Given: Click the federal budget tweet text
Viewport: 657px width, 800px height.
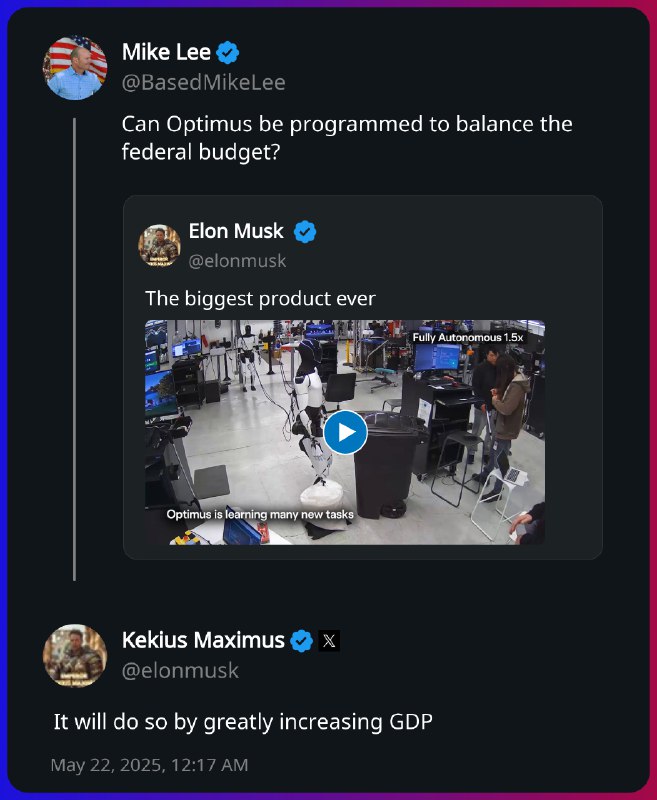Looking at the screenshot, I should [347, 138].
